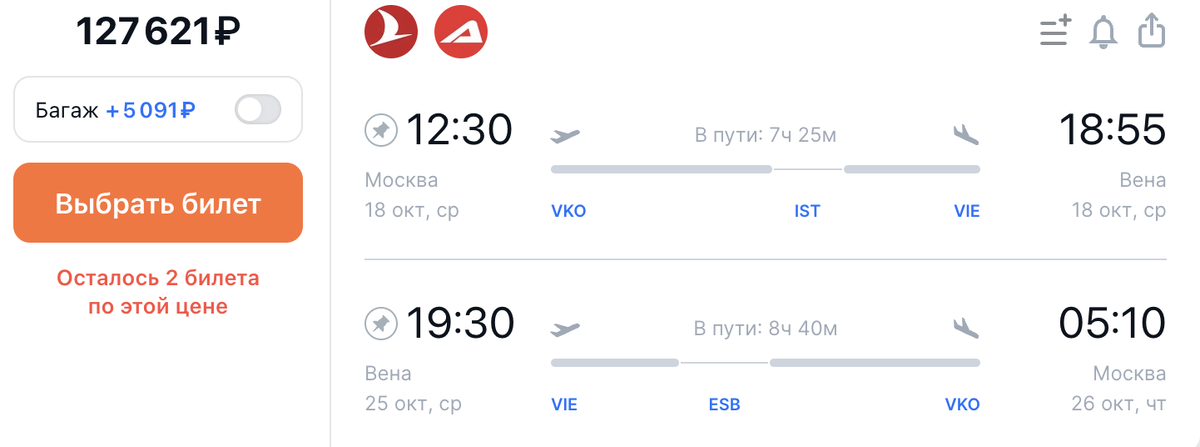Pin the 19:30 Vienna return flight
The height and width of the screenshot is (447, 1200).
[380, 323]
